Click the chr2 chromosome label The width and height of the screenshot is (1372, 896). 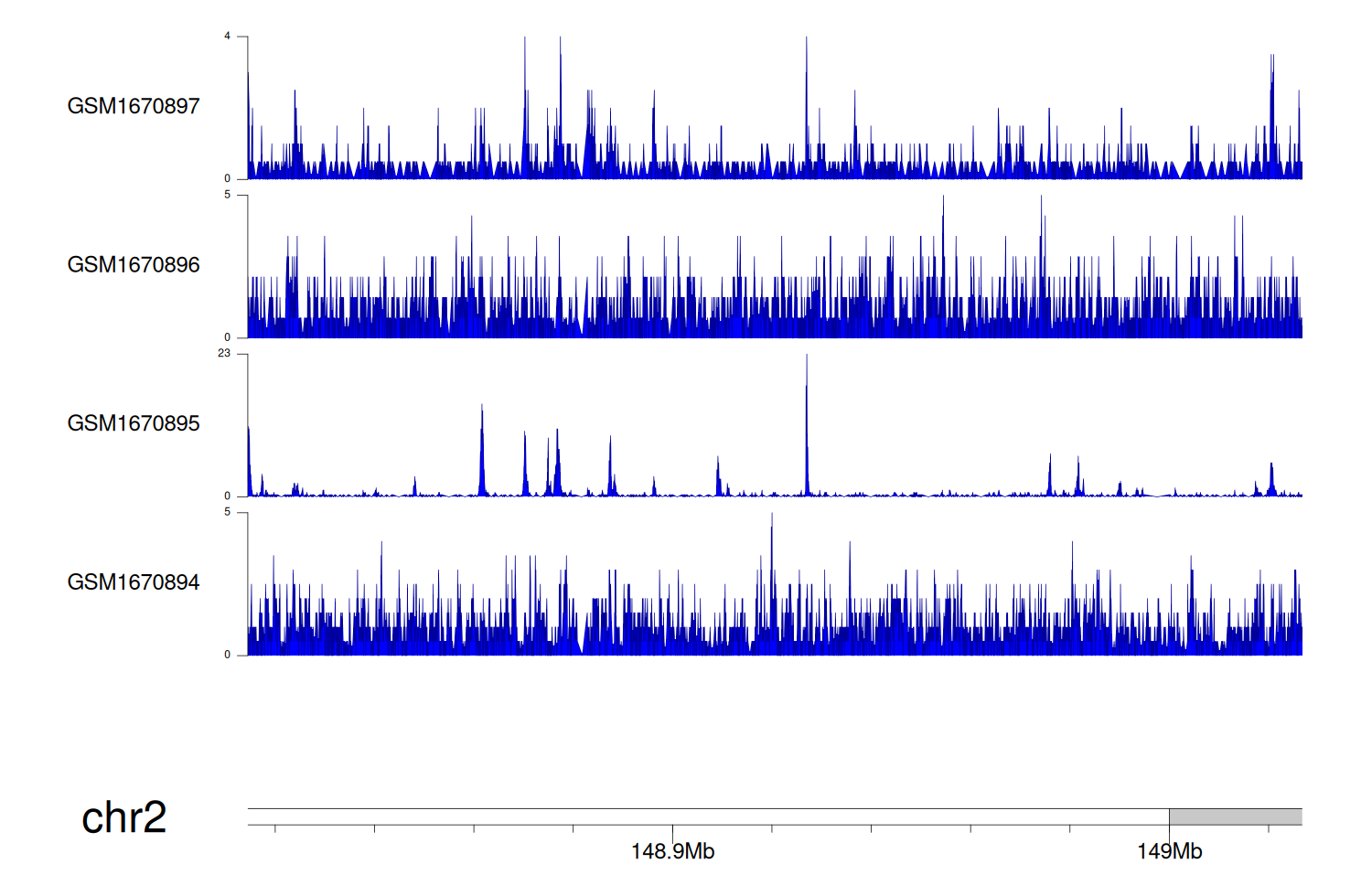pyautogui.click(x=123, y=817)
